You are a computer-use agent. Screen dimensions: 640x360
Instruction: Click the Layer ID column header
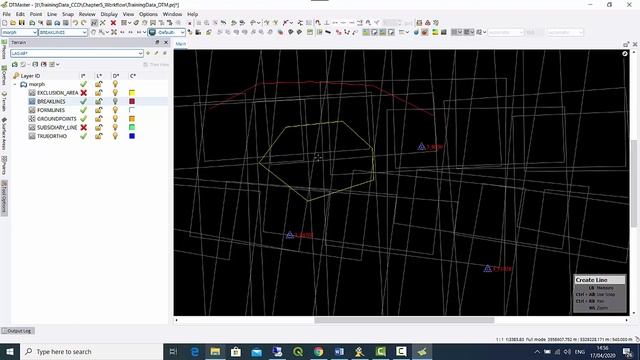click(30, 76)
